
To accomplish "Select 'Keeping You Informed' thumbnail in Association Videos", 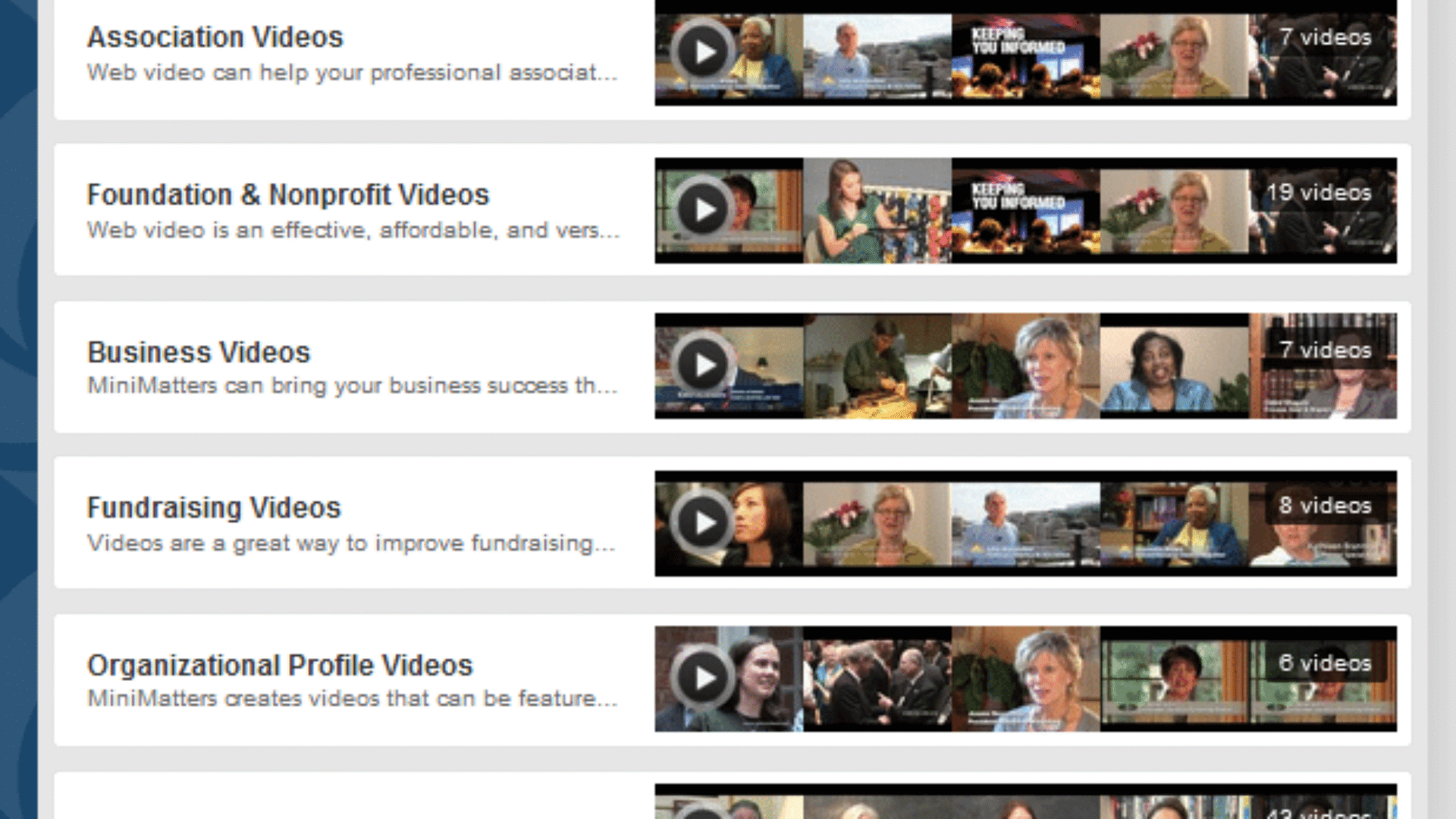I will tap(1026, 56).
